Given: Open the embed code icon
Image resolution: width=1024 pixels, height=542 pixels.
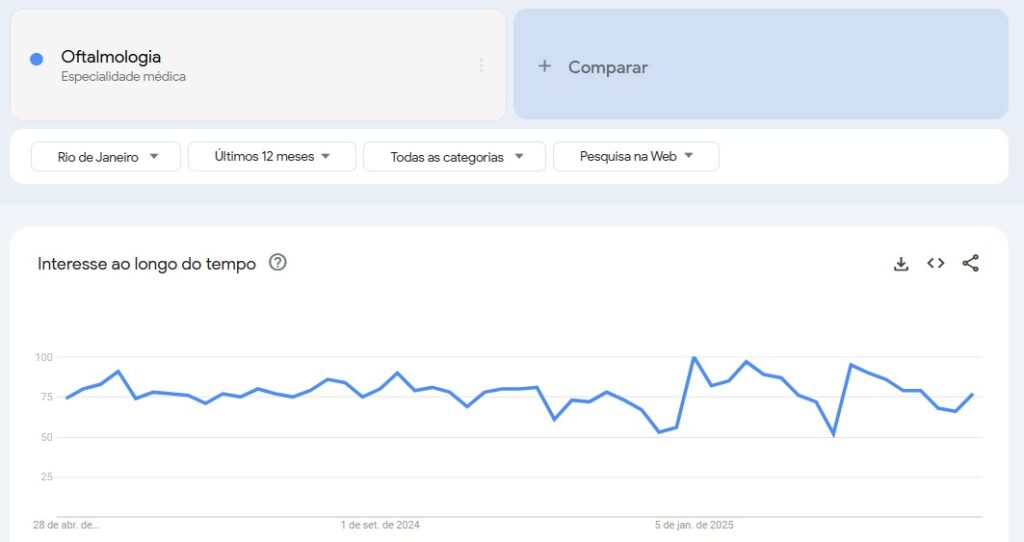Looking at the screenshot, I should (935, 263).
